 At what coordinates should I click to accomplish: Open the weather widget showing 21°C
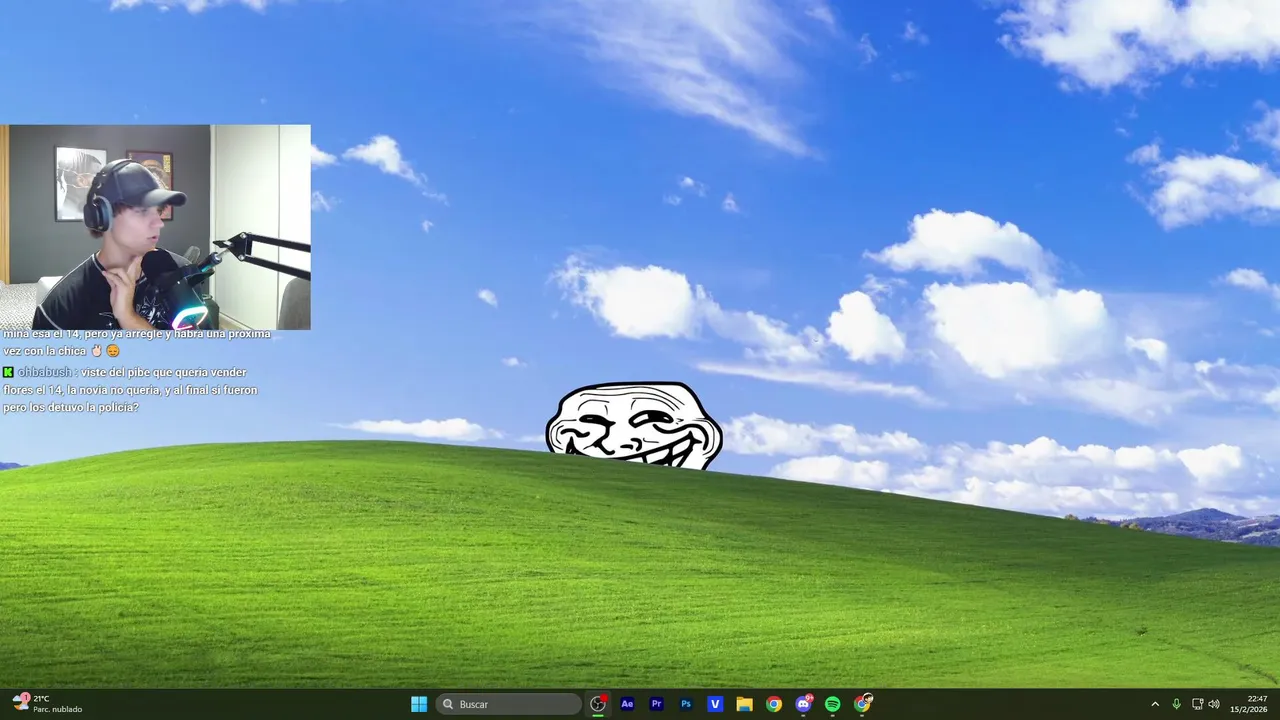[48, 704]
